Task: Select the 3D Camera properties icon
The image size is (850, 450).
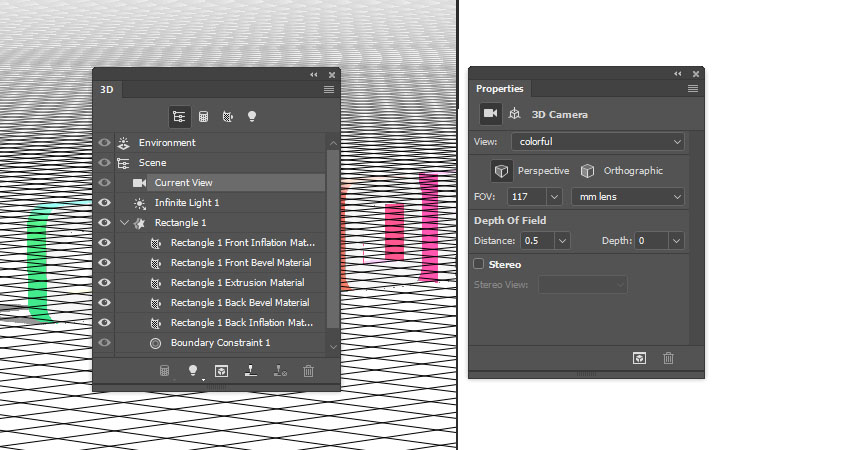Action: click(491, 113)
